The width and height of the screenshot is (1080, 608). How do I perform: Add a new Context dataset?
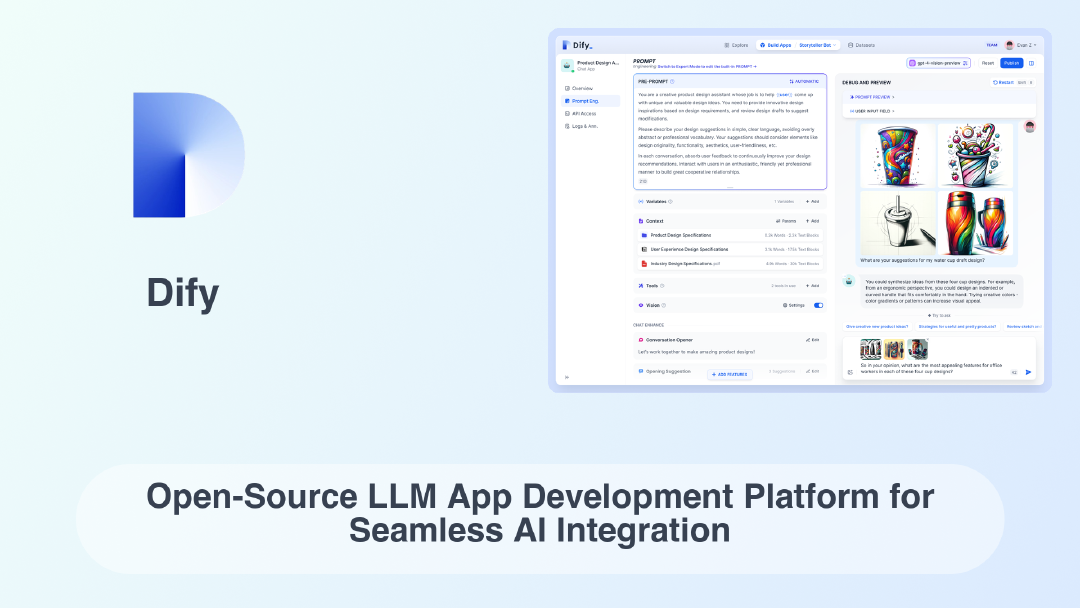pyautogui.click(x=813, y=221)
